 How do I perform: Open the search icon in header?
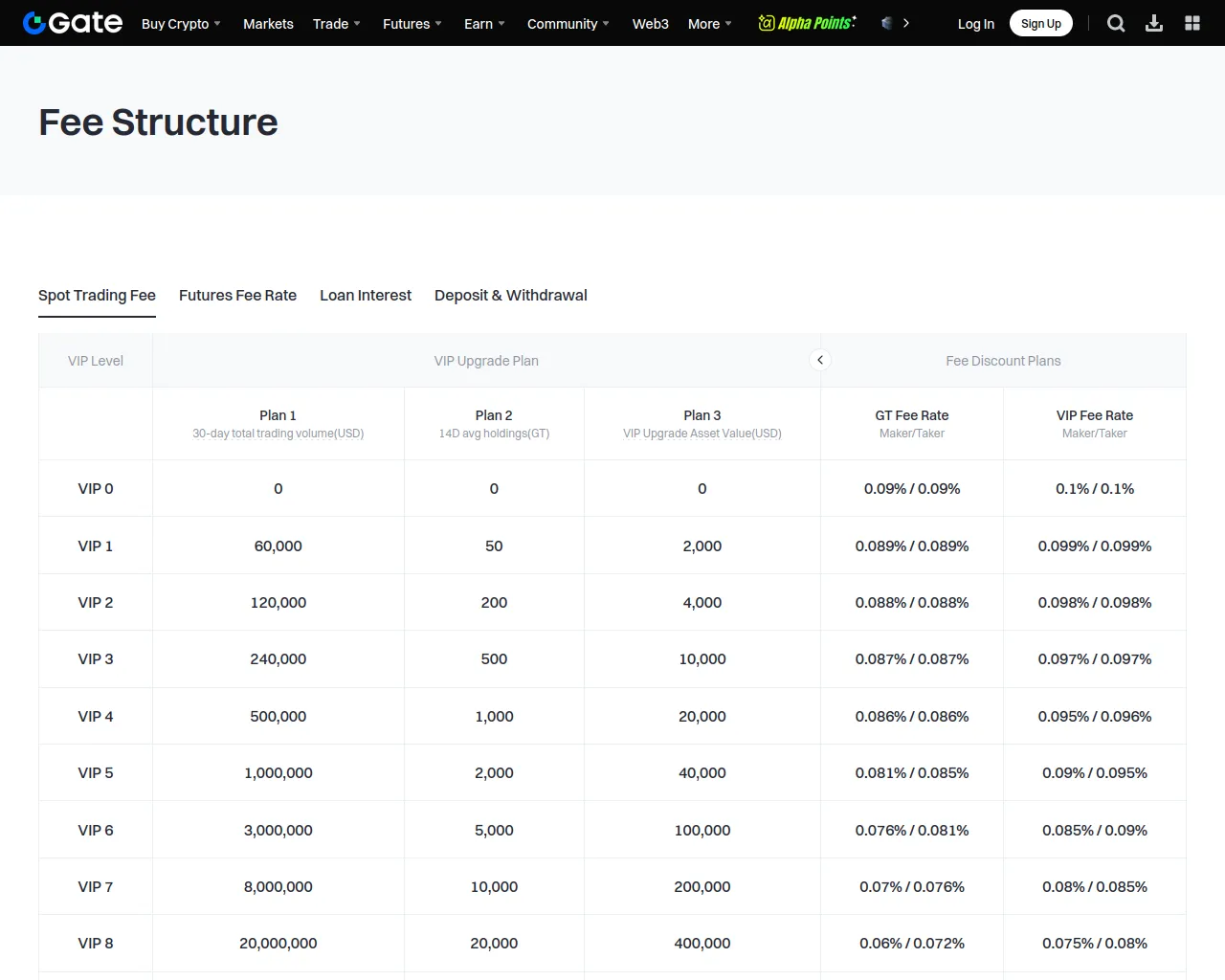click(x=1116, y=23)
